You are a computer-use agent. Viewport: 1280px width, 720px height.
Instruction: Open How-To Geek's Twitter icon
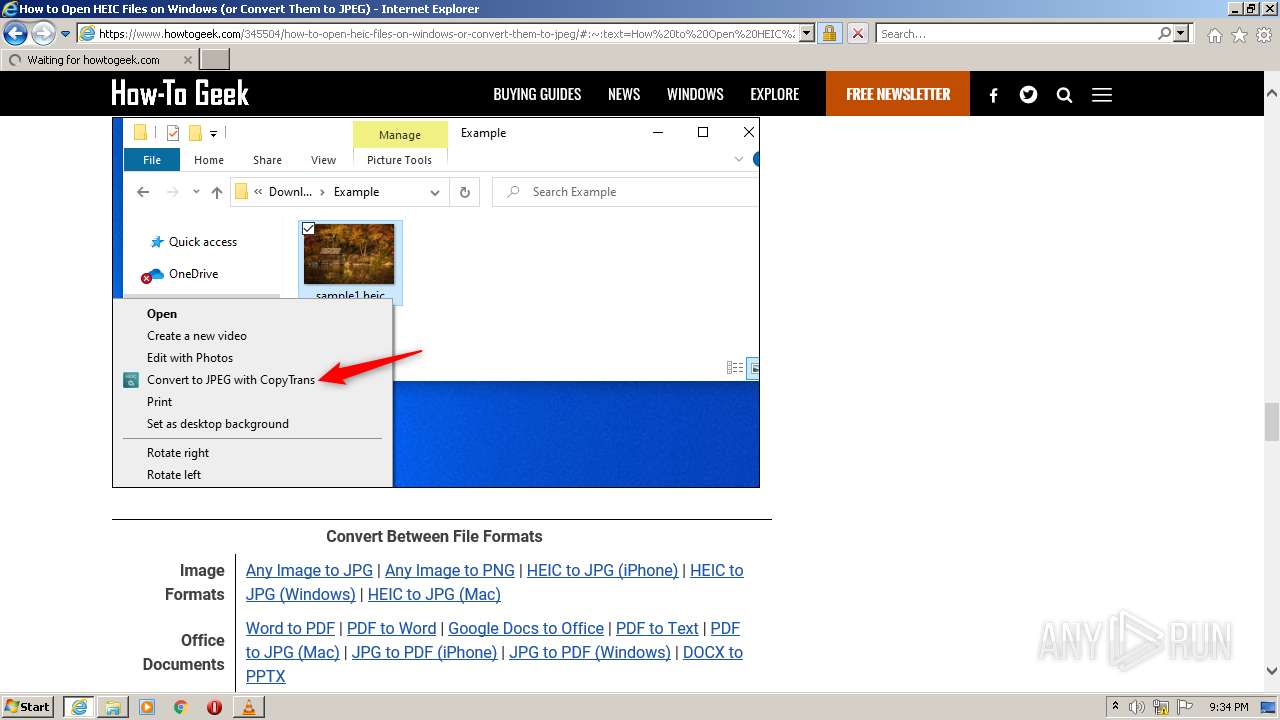tap(1028, 95)
